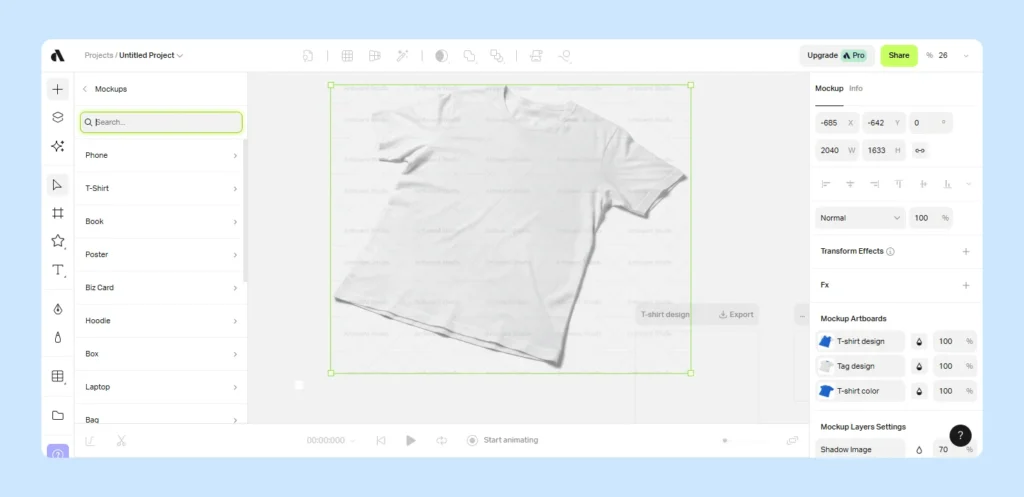Click the help question mark button
This screenshot has height=497, width=1024.
coord(959,435)
